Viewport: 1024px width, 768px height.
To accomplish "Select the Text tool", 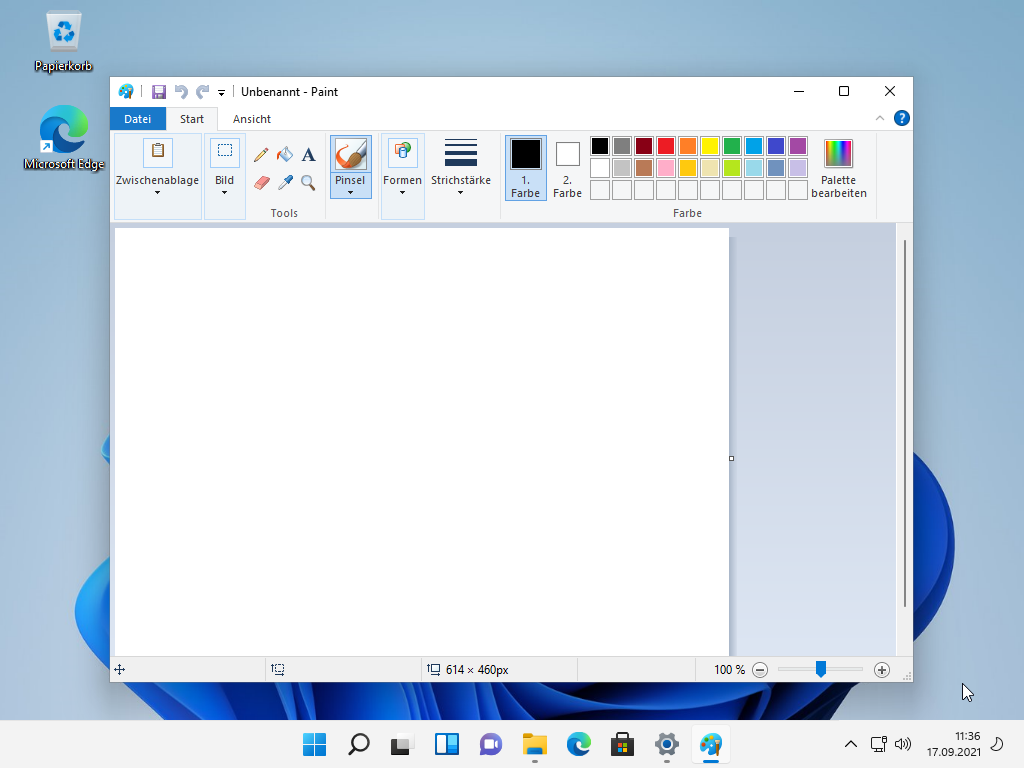I will [x=308, y=155].
